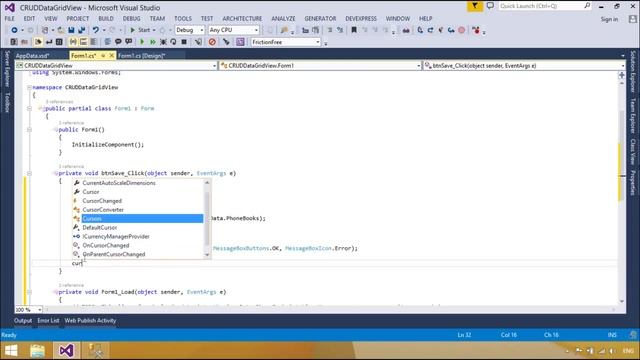This screenshot has width=640, height=360.
Task: Select OnCursorChanged in the IntelliSense list
Action: [x=138, y=246]
